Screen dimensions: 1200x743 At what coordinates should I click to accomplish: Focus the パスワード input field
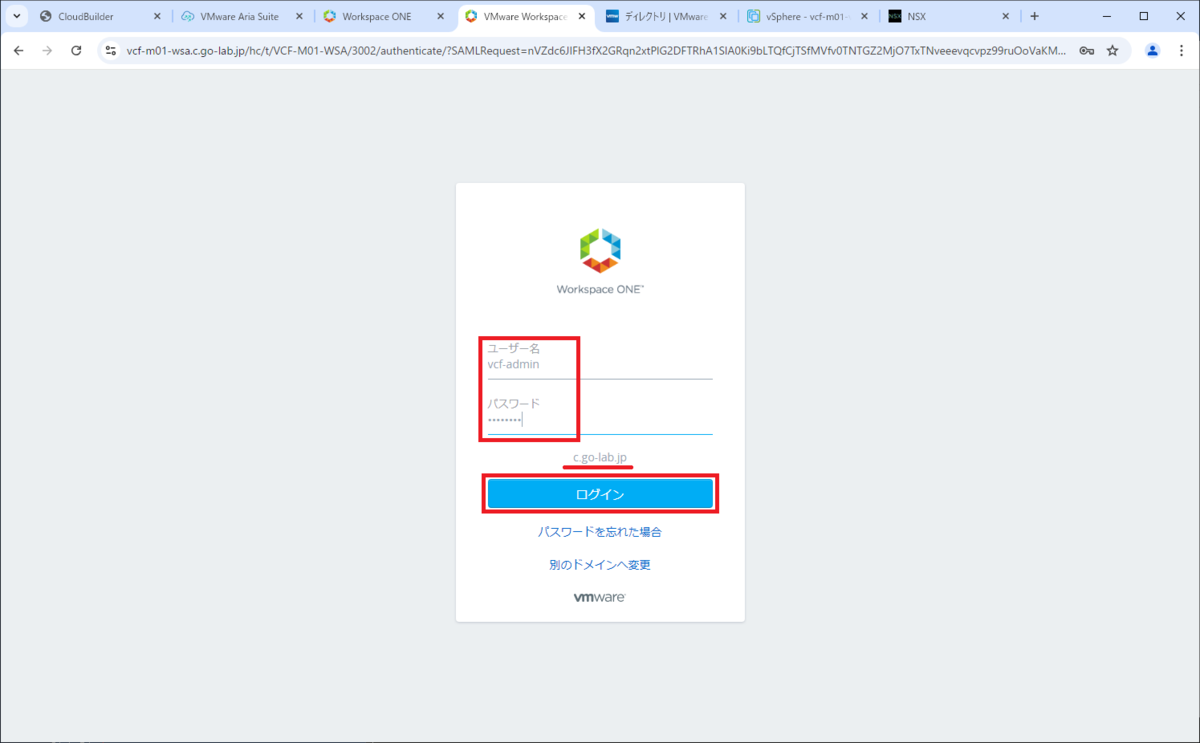click(x=600, y=420)
